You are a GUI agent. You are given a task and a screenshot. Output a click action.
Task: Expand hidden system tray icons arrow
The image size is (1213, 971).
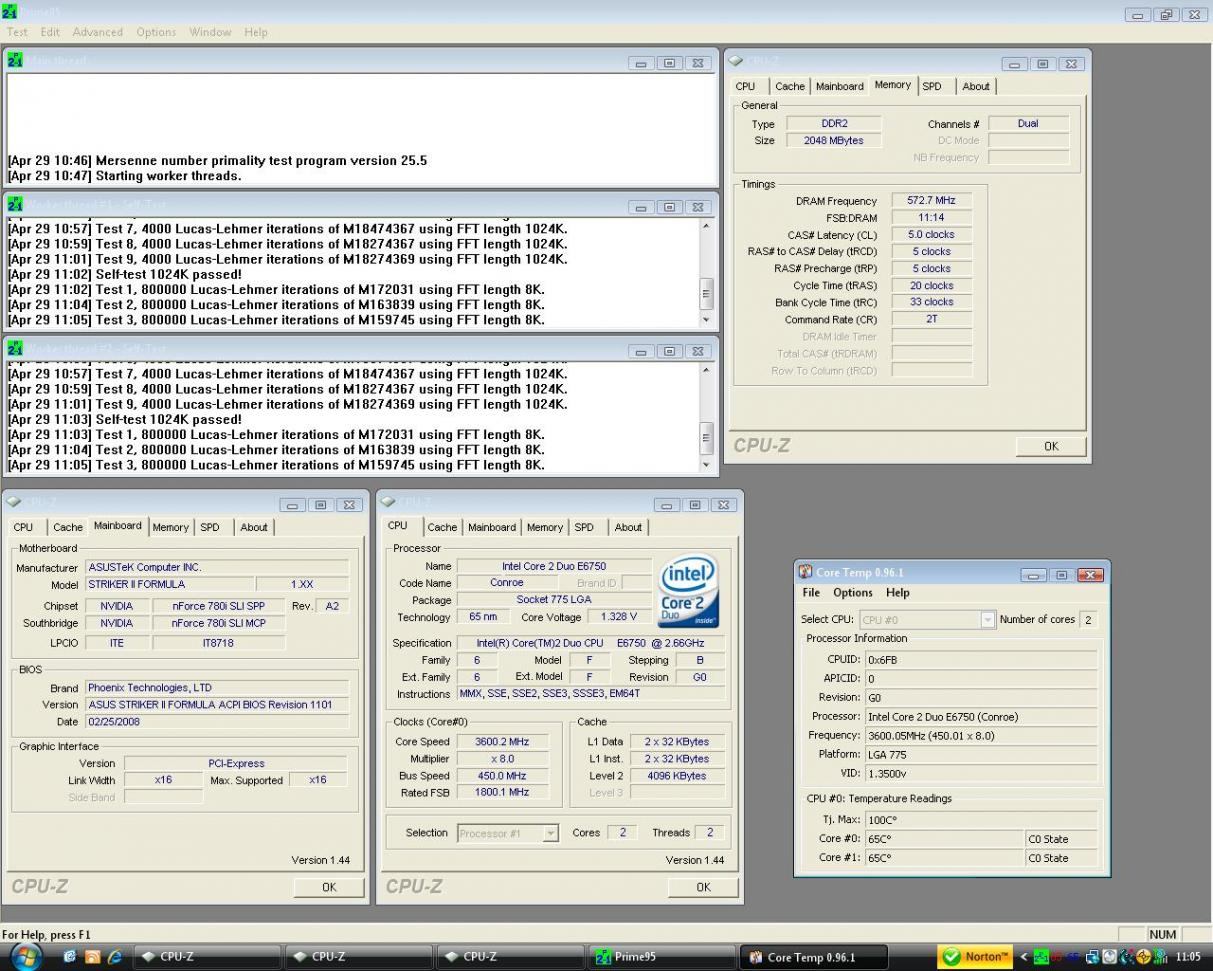pos(1024,957)
